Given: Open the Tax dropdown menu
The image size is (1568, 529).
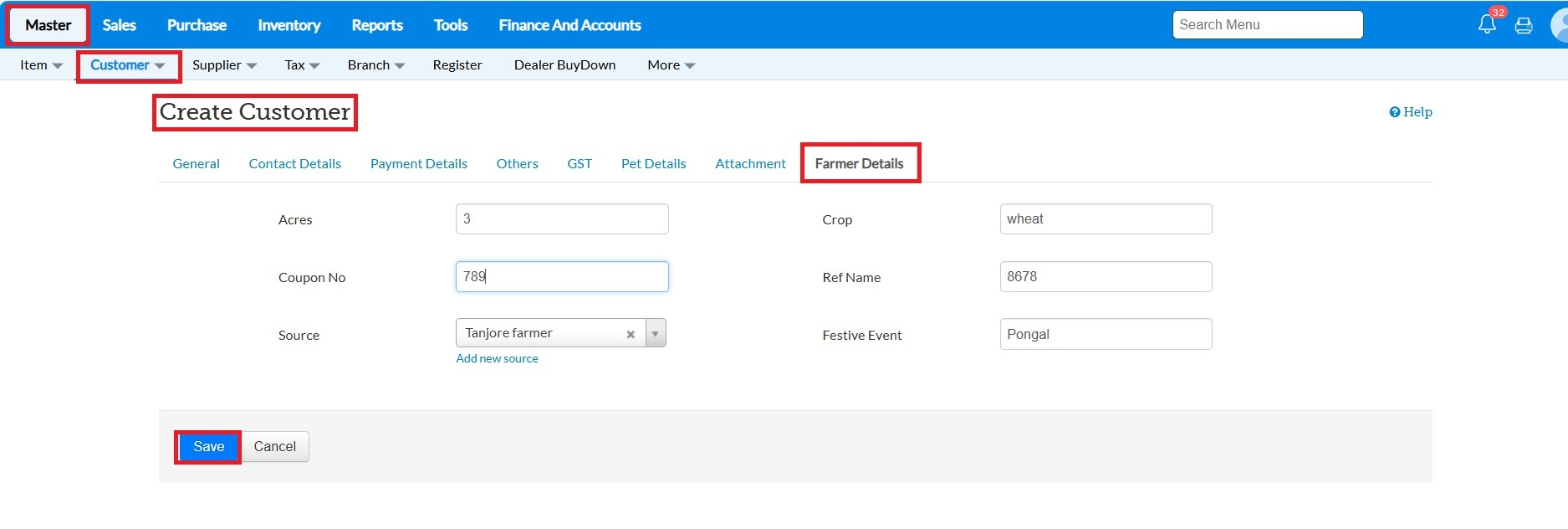Looking at the screenshot, I should pos(302,65).
